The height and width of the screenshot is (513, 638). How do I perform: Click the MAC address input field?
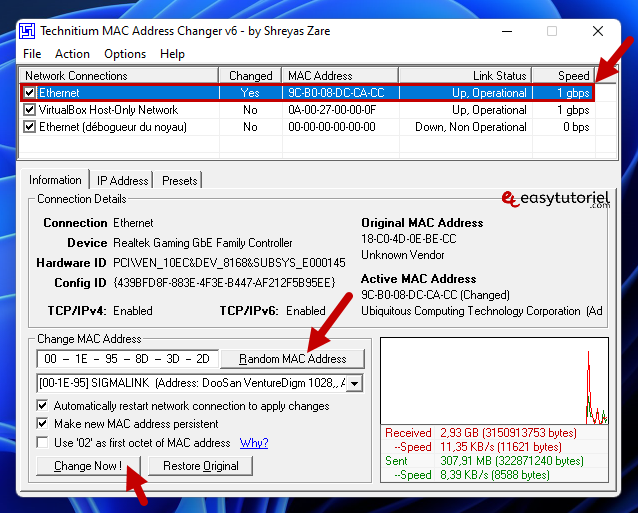127,359
